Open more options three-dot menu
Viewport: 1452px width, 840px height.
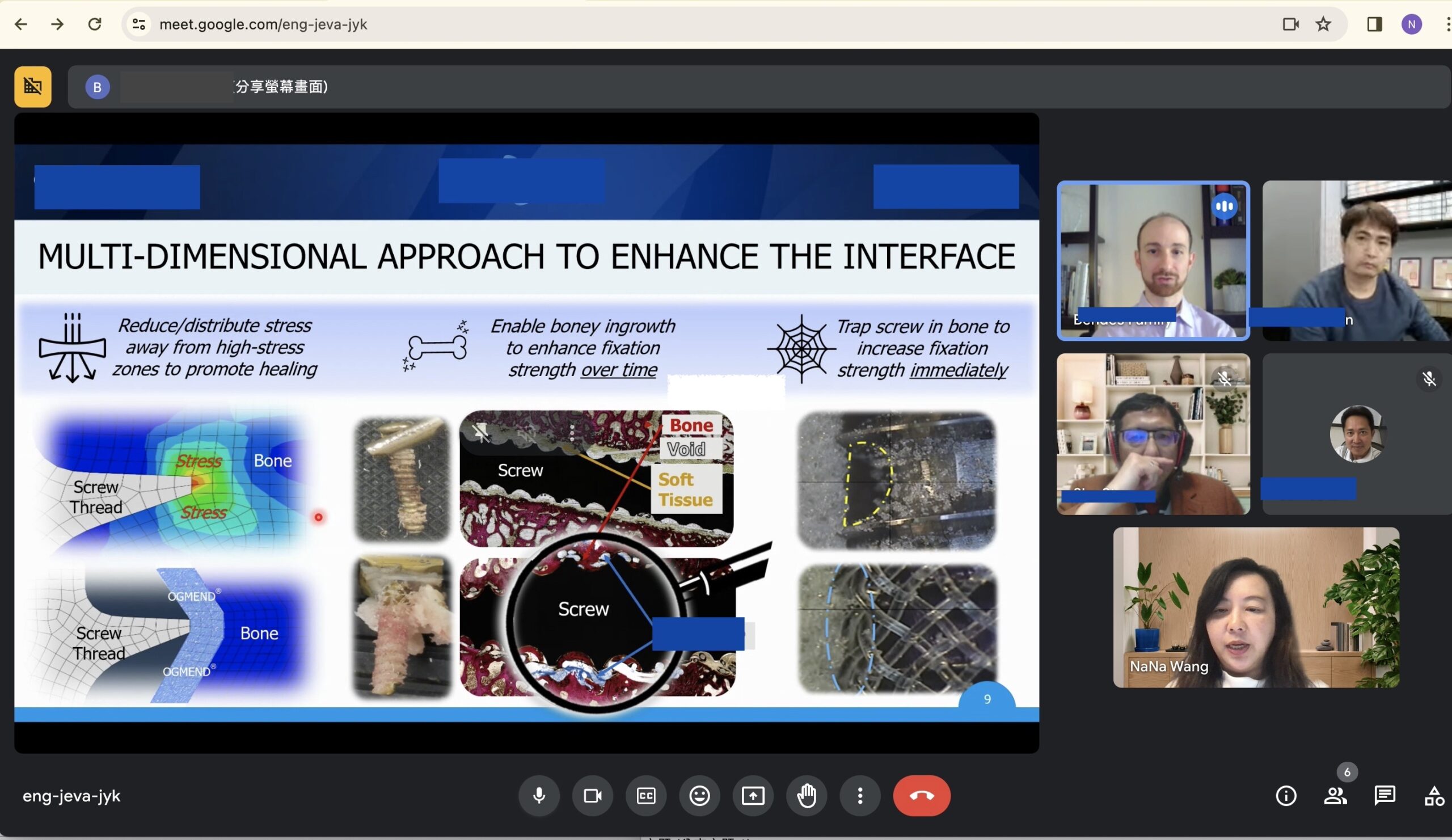[x=860, y=796]
